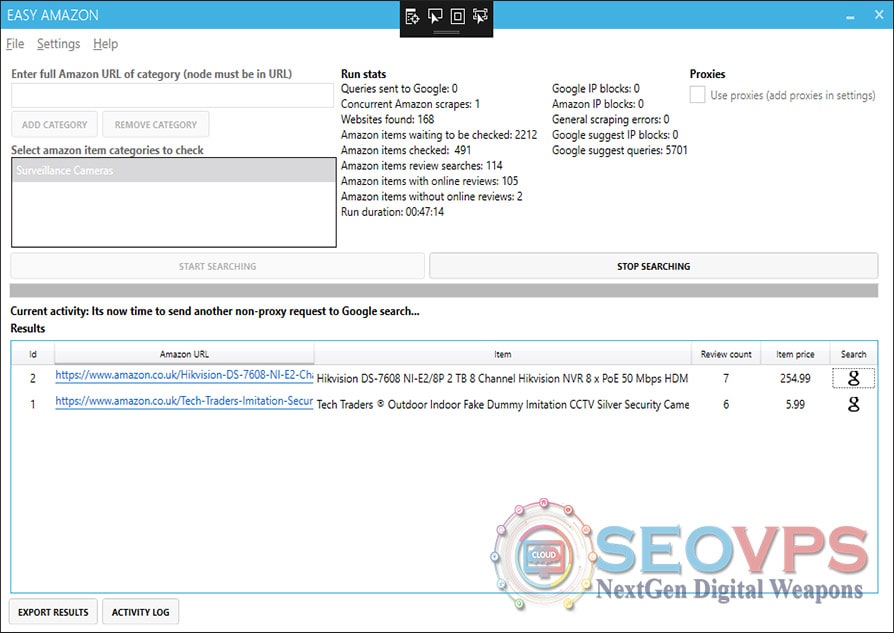The width and height of the screenshot is (894, 633).
Task: Select the pointer icon in the top capture toolbar
Action: click(435, 17)
